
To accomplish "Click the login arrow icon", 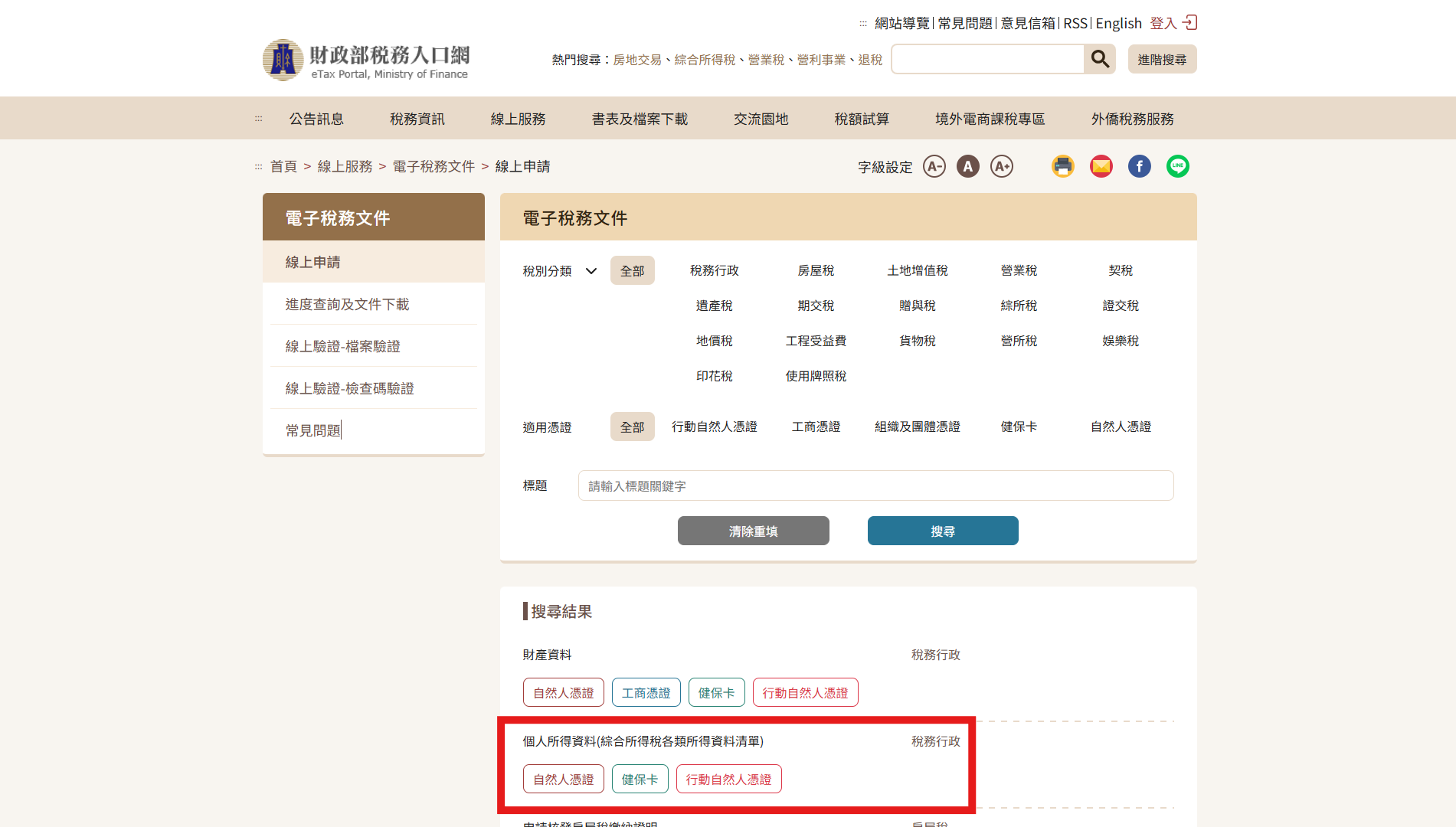I will (1189, 23).
